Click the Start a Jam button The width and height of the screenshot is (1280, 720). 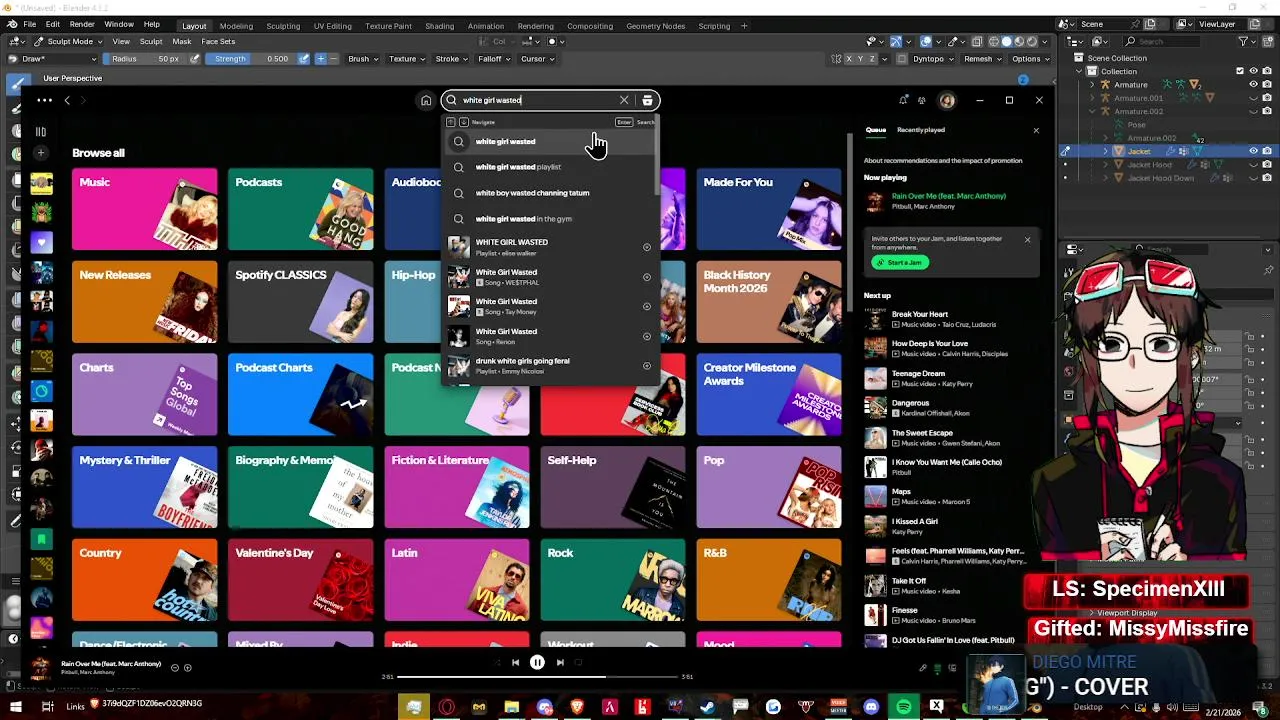(900, 262)
